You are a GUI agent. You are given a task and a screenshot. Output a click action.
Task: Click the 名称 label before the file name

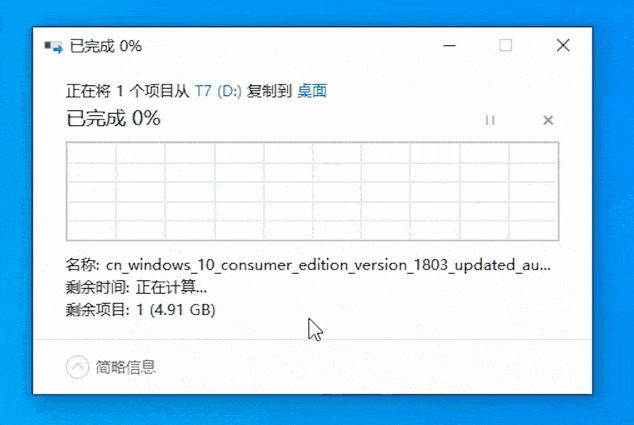[82, 265]
